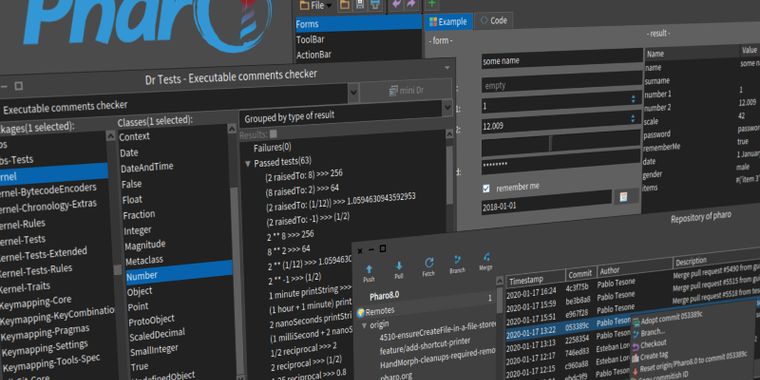Screen dimensions: 760x380
Task: Click the save disk toolbar icon
Action: click(359, 5)
